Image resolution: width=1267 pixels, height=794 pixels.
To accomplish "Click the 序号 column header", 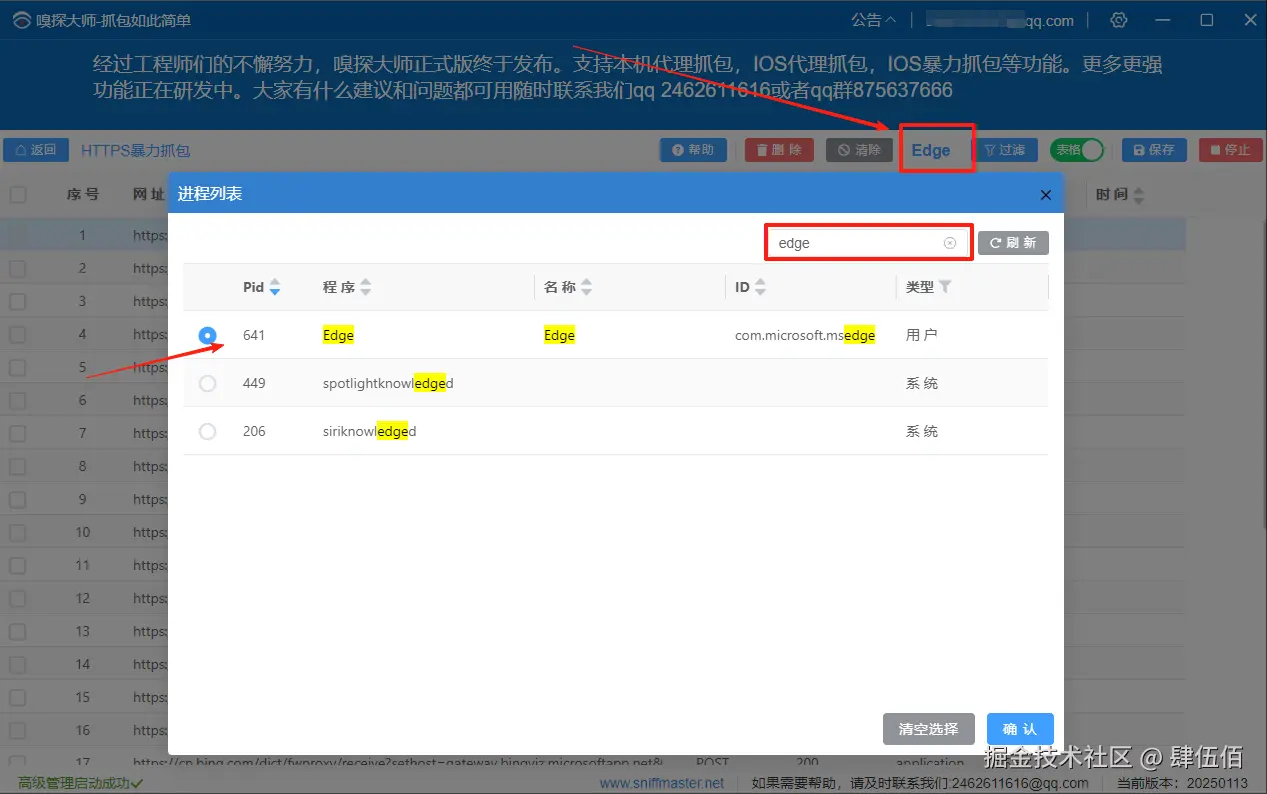I will (82, 194).
